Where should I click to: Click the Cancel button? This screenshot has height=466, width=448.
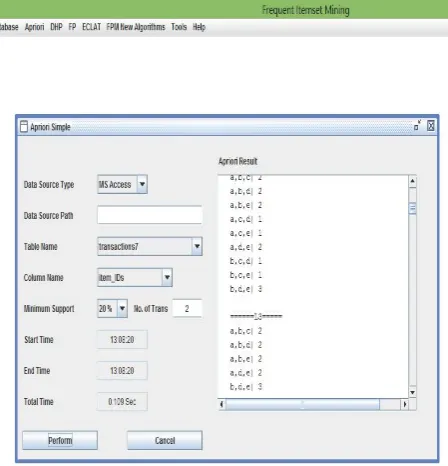coord(165,440)
